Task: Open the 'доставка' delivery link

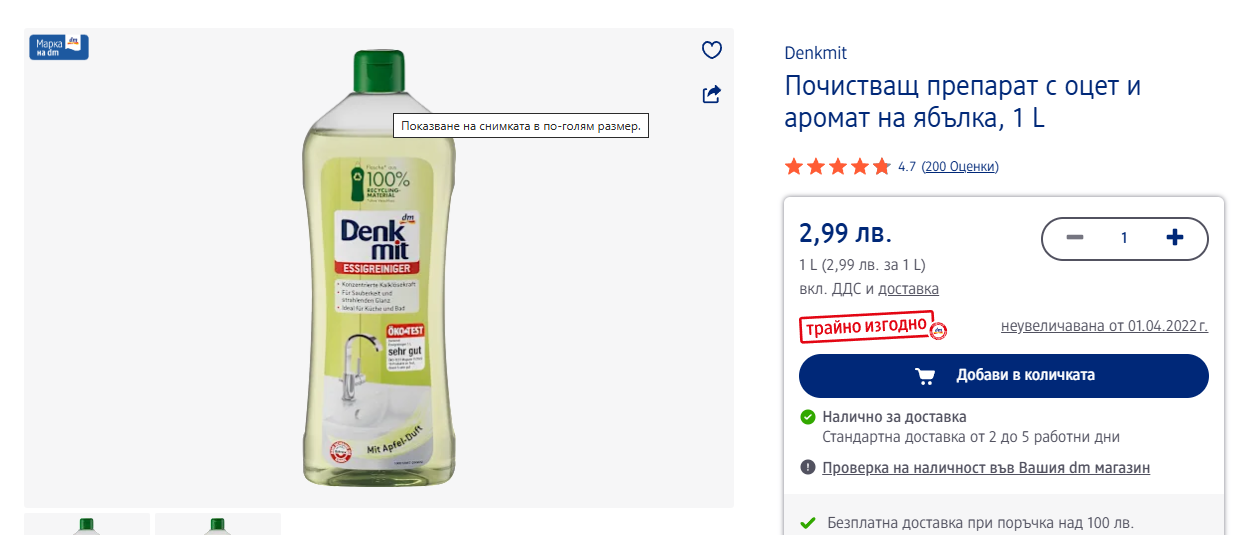Action: [x=908, y=289]
